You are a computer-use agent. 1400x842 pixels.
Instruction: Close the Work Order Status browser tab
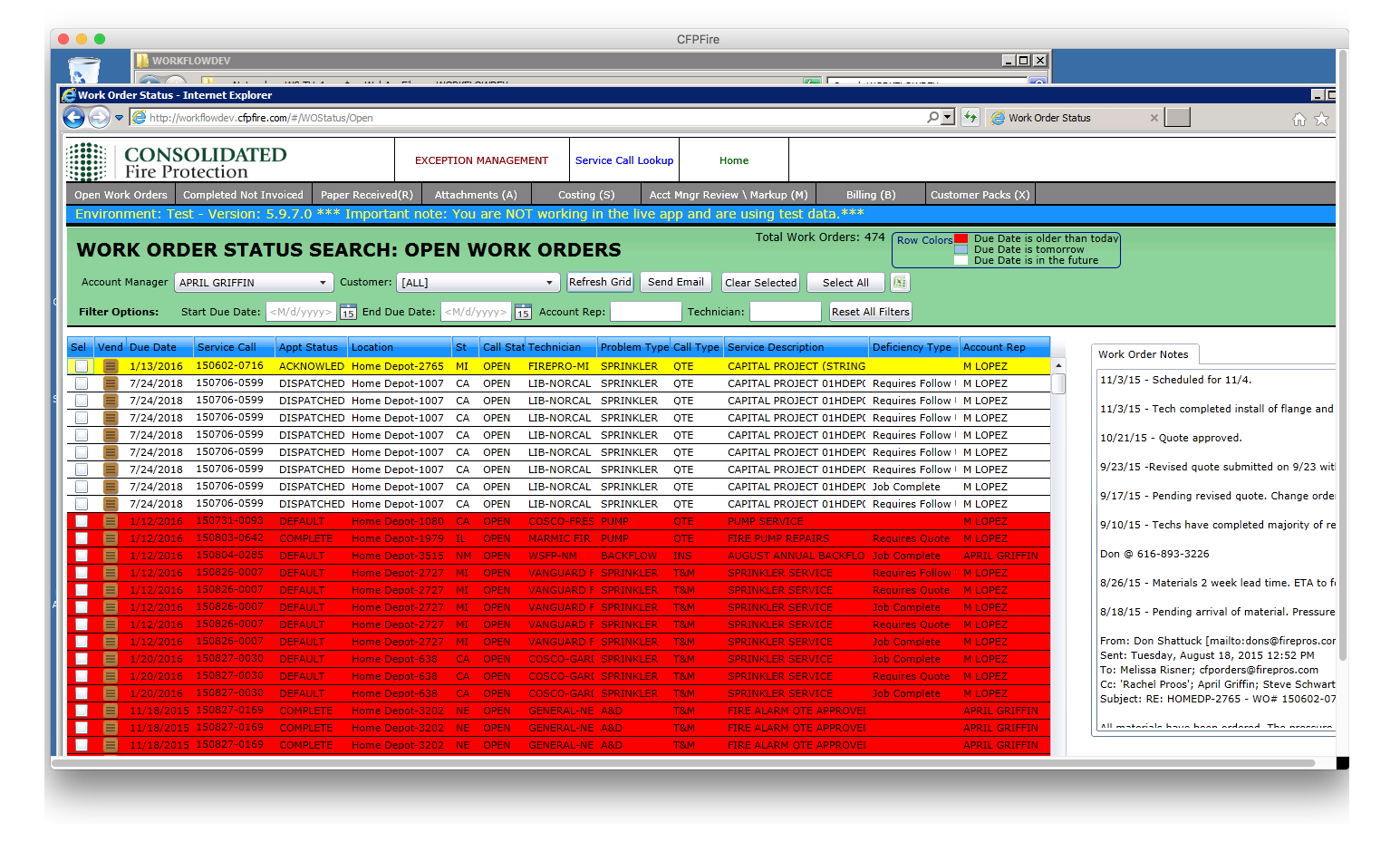pyautogui.click(x=1154, y=118)
